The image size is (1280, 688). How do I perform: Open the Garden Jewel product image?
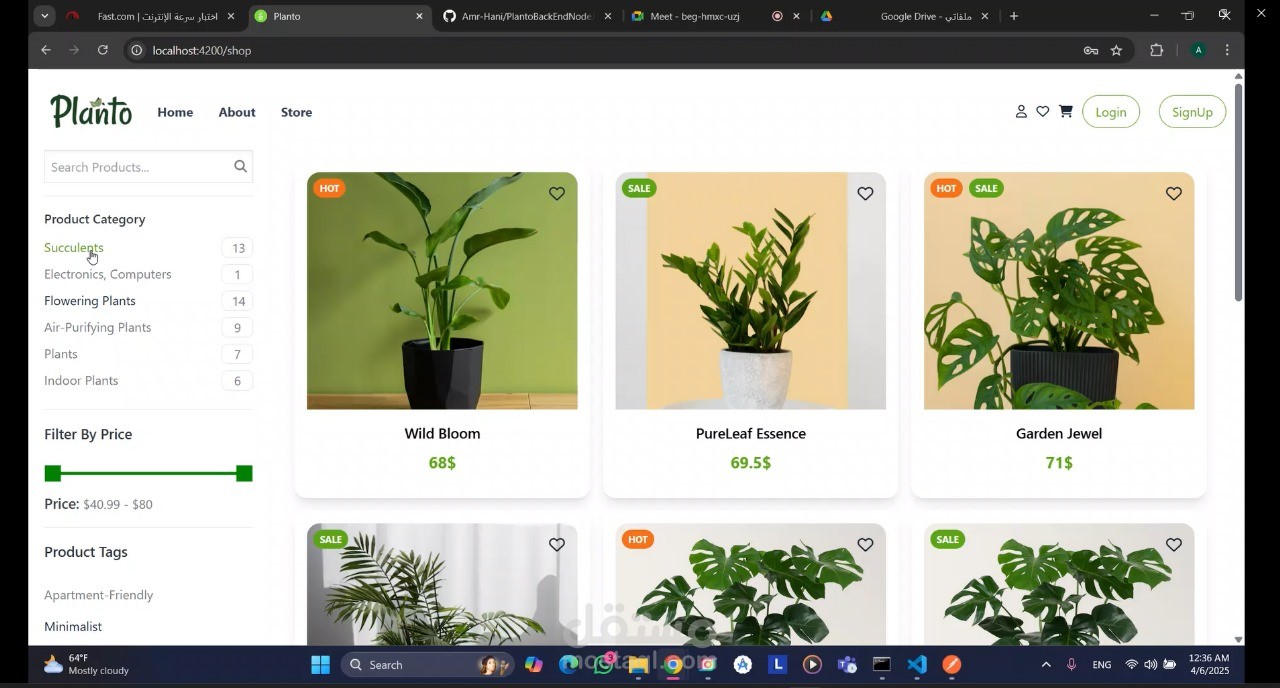[x=1059, y=291]
